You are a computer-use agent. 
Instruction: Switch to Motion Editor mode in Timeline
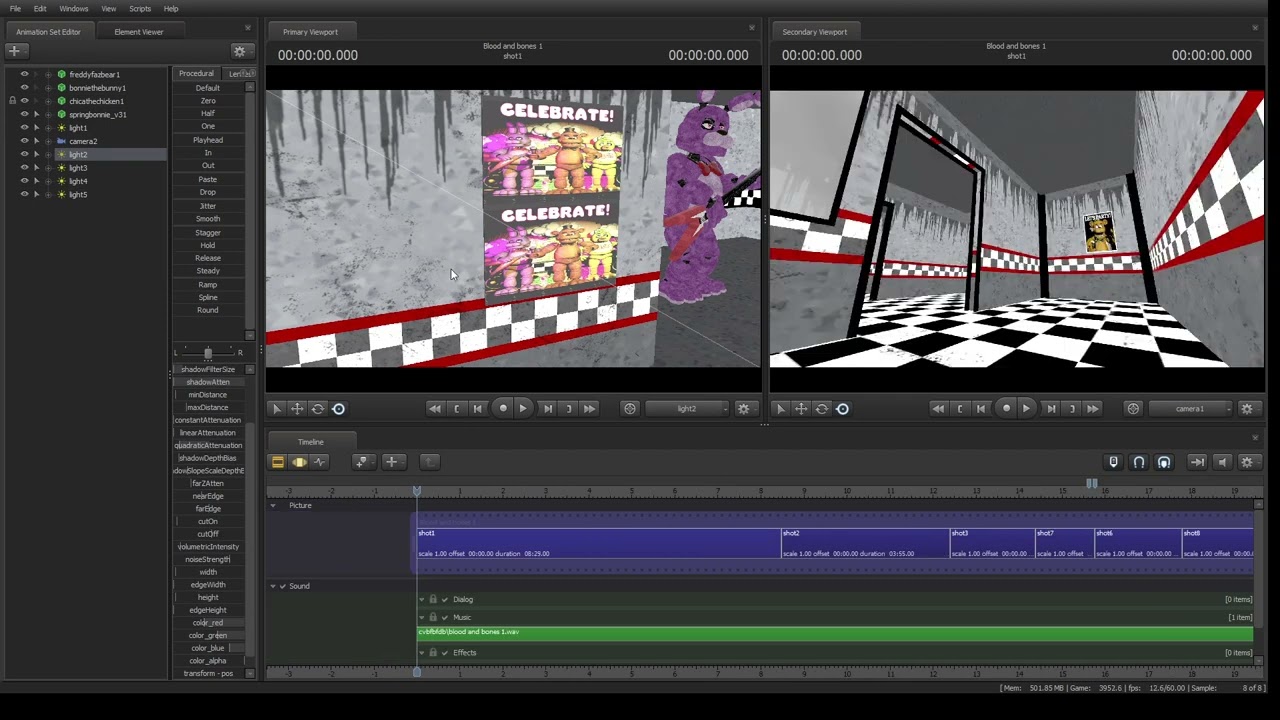click(x=299, y=462)
